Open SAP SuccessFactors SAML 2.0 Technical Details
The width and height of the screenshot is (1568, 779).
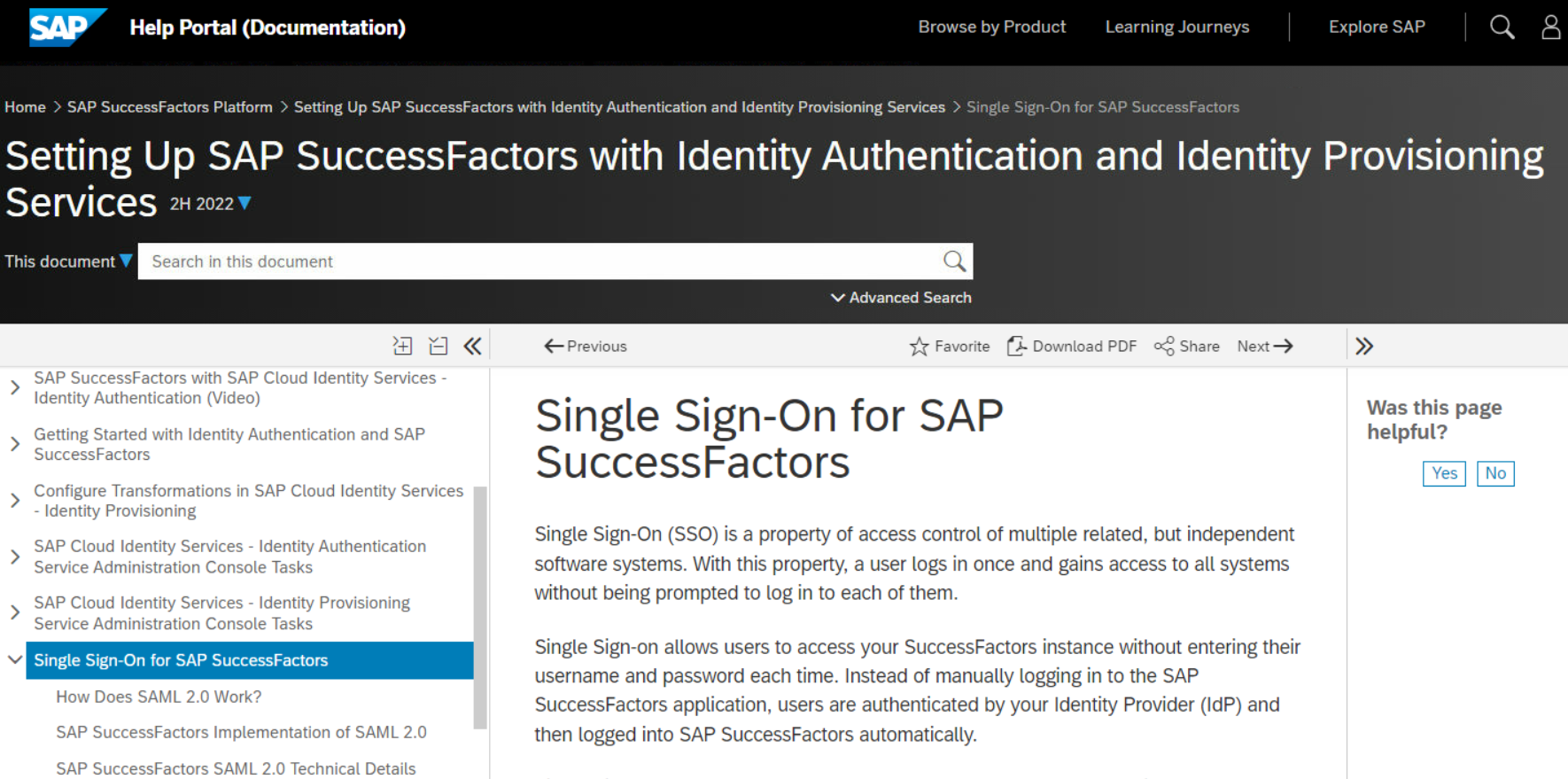tap(236, 768)
